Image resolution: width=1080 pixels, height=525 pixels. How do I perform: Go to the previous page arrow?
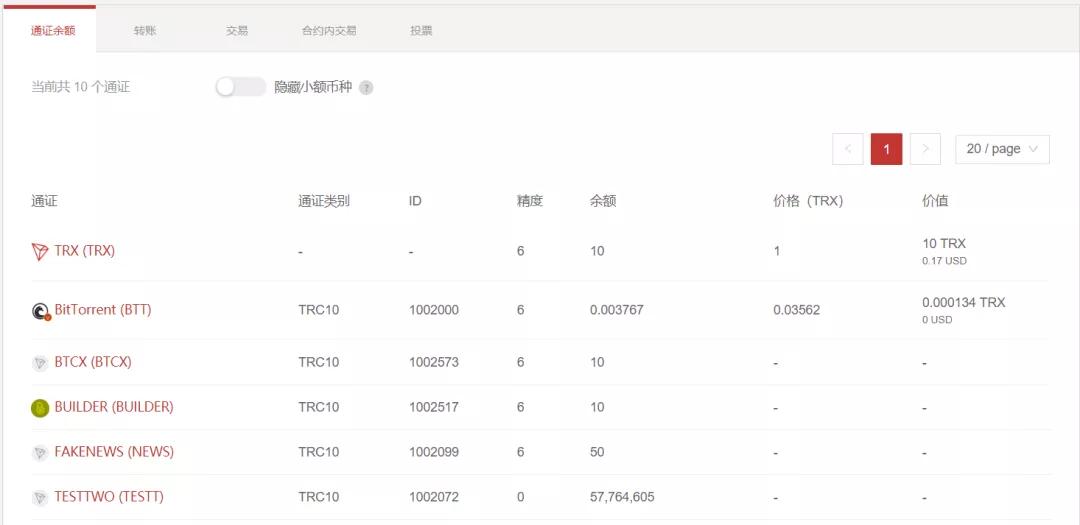click(848, 149)
